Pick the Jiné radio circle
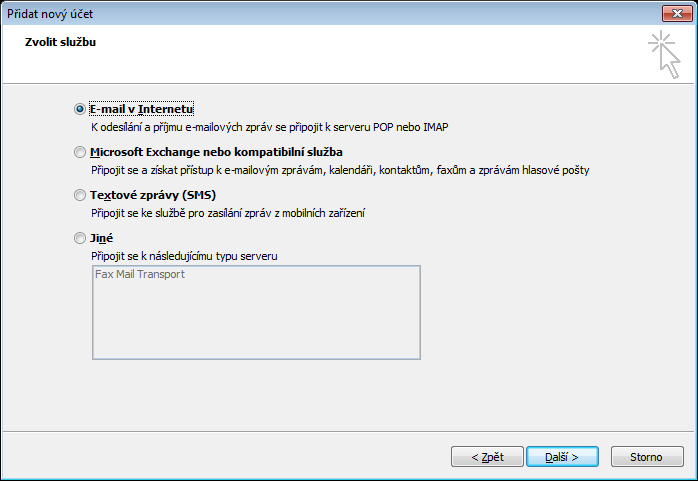This screenshot has height=482, width=698. 80,238
